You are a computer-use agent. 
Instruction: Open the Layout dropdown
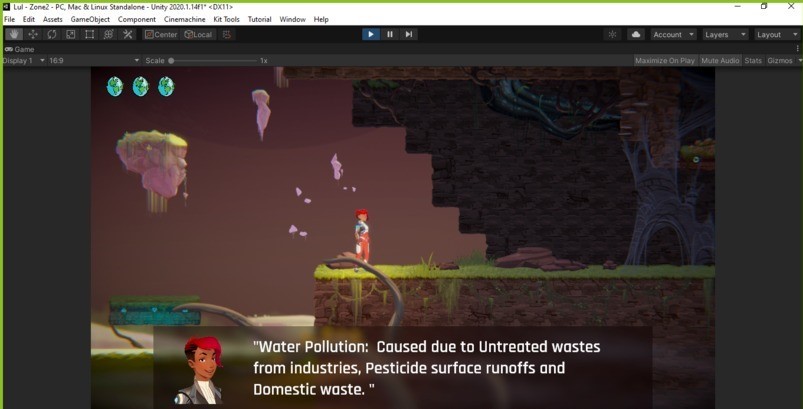click(x=777, y=34)
